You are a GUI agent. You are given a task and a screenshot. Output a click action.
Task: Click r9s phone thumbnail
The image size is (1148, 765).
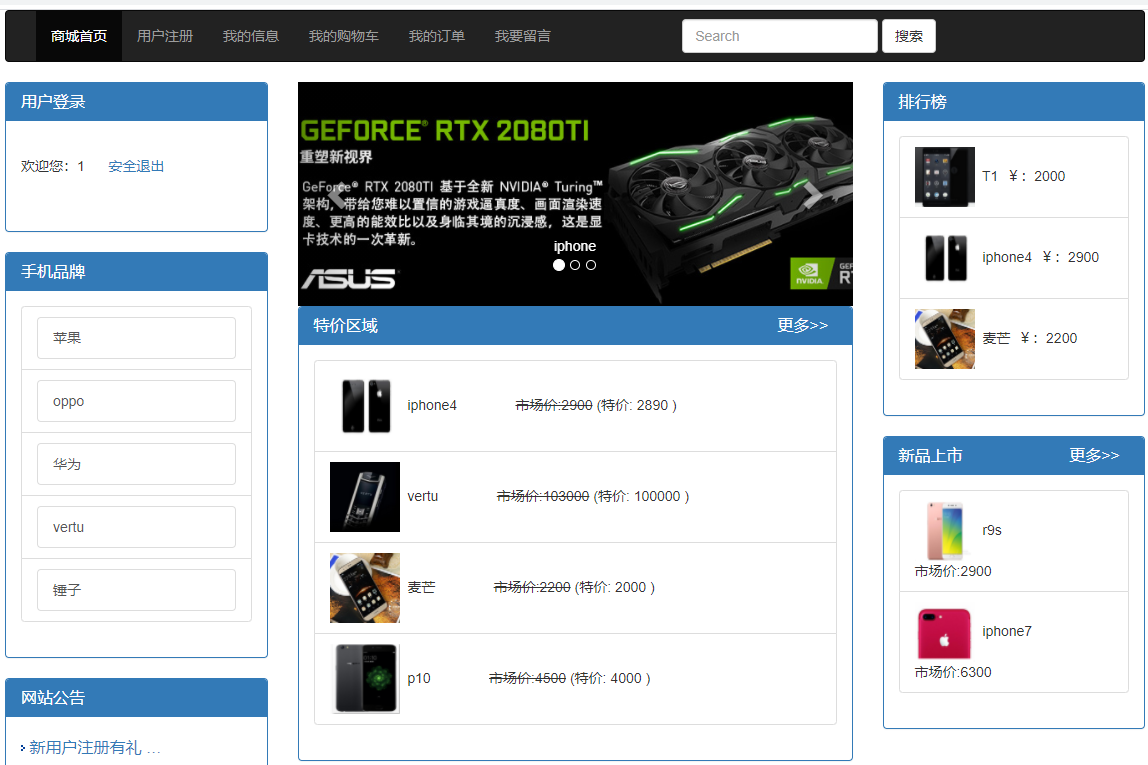pos(944,531)
